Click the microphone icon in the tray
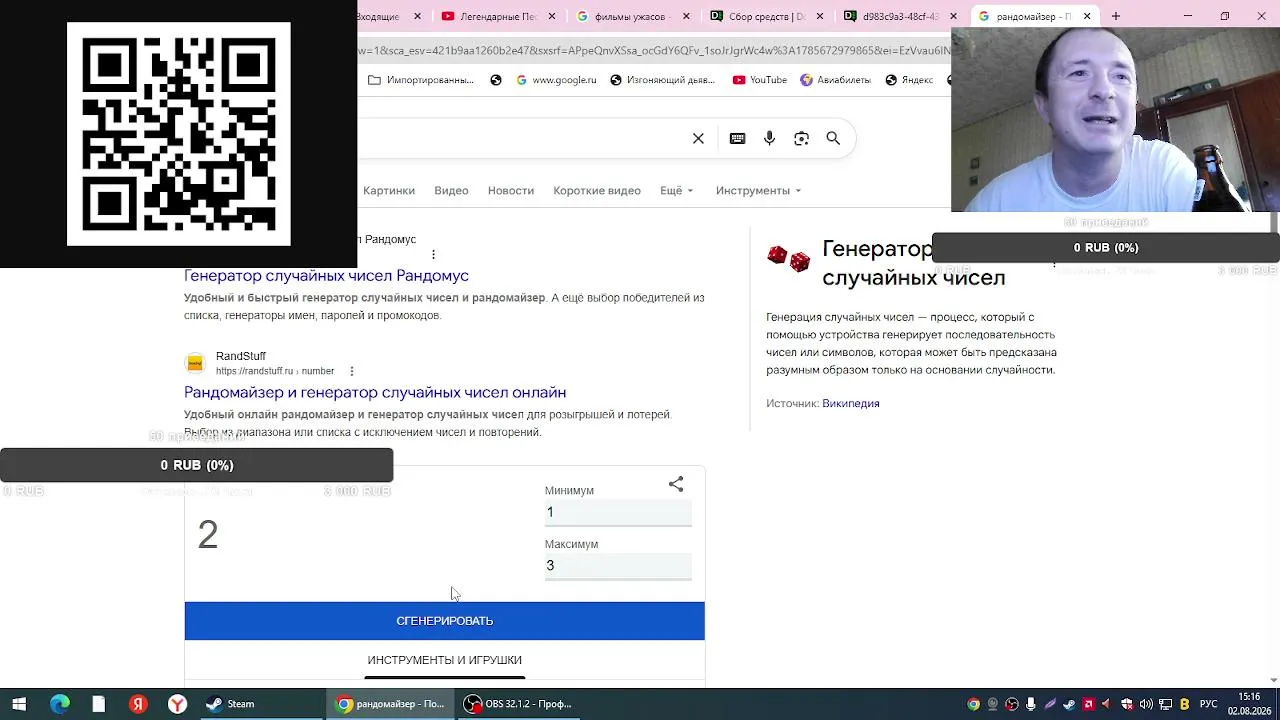 coord(1031,704)
